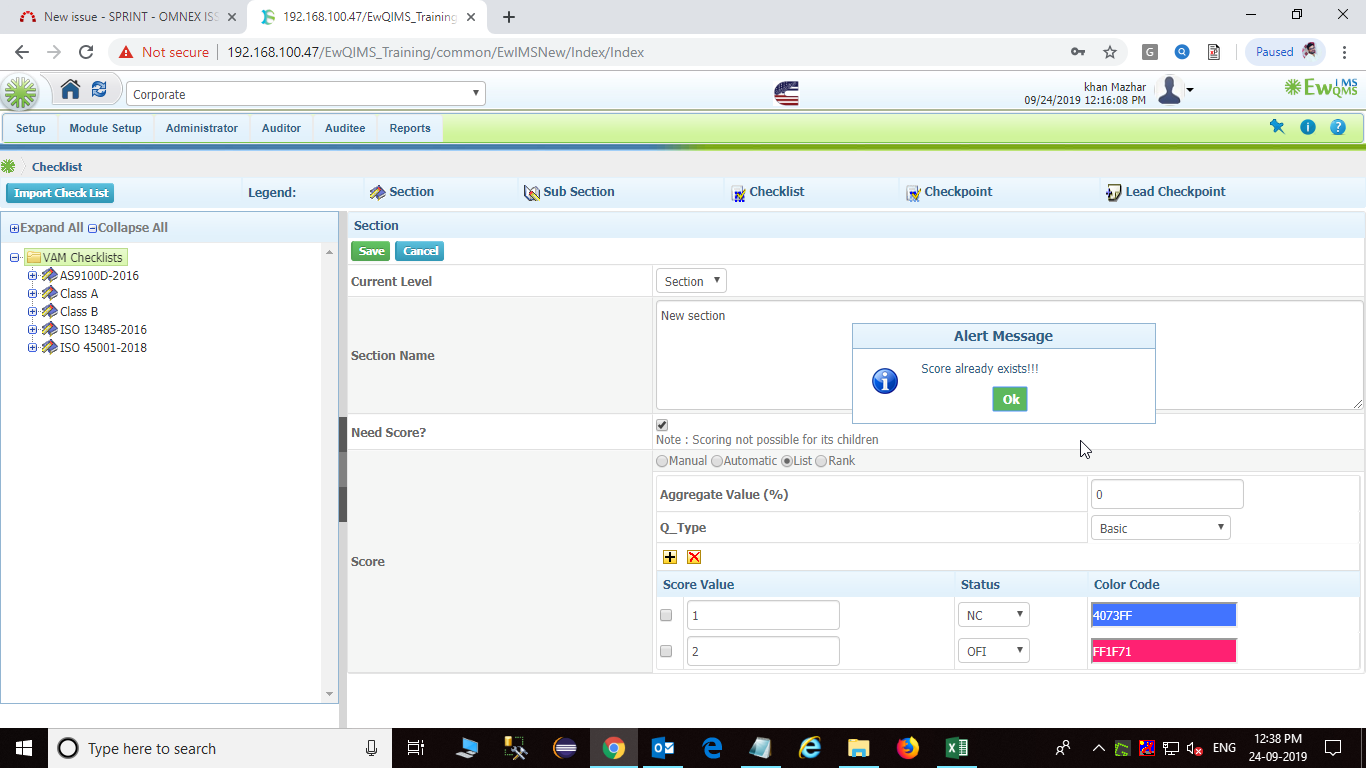Viewport: 1366px width, 768px height.
Task: Toggle the Need Score checkbox
Action: pos(662,425)
